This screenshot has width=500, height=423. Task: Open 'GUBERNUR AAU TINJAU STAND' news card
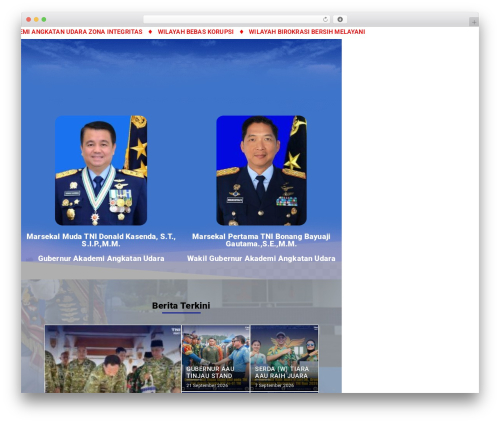point(216,359)
